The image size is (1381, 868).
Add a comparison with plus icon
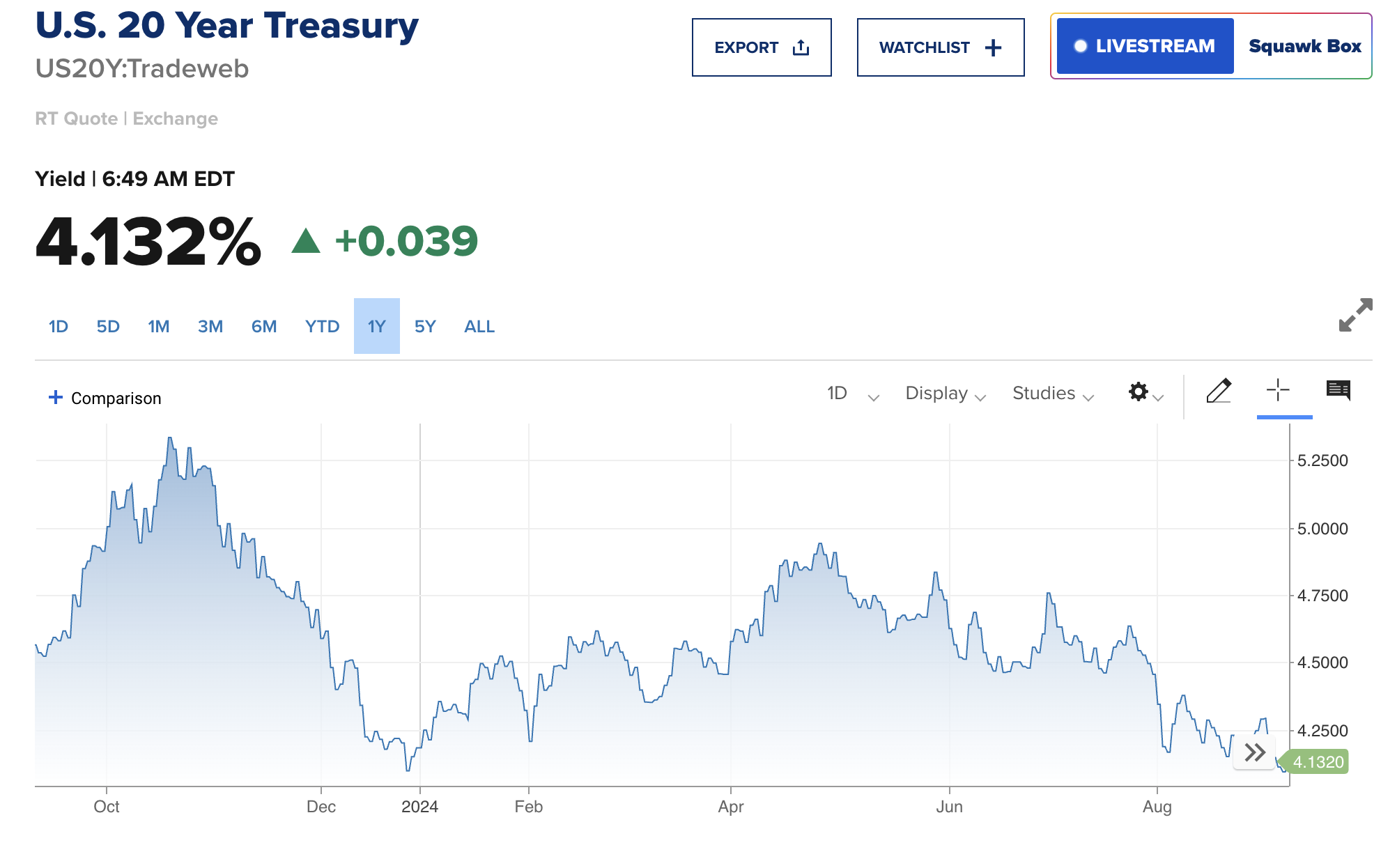coord(56,397)
